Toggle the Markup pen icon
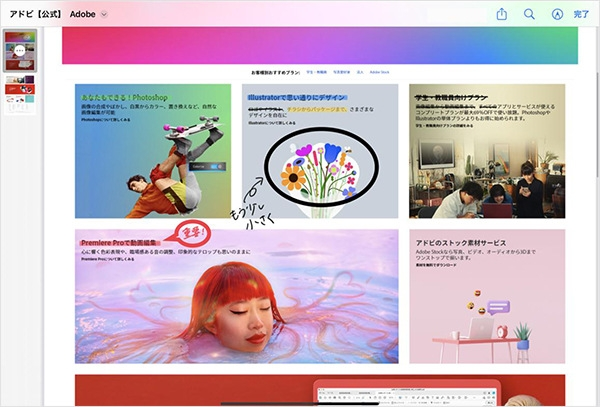This screenshot has height=407, width=600. tap(557, 14)
